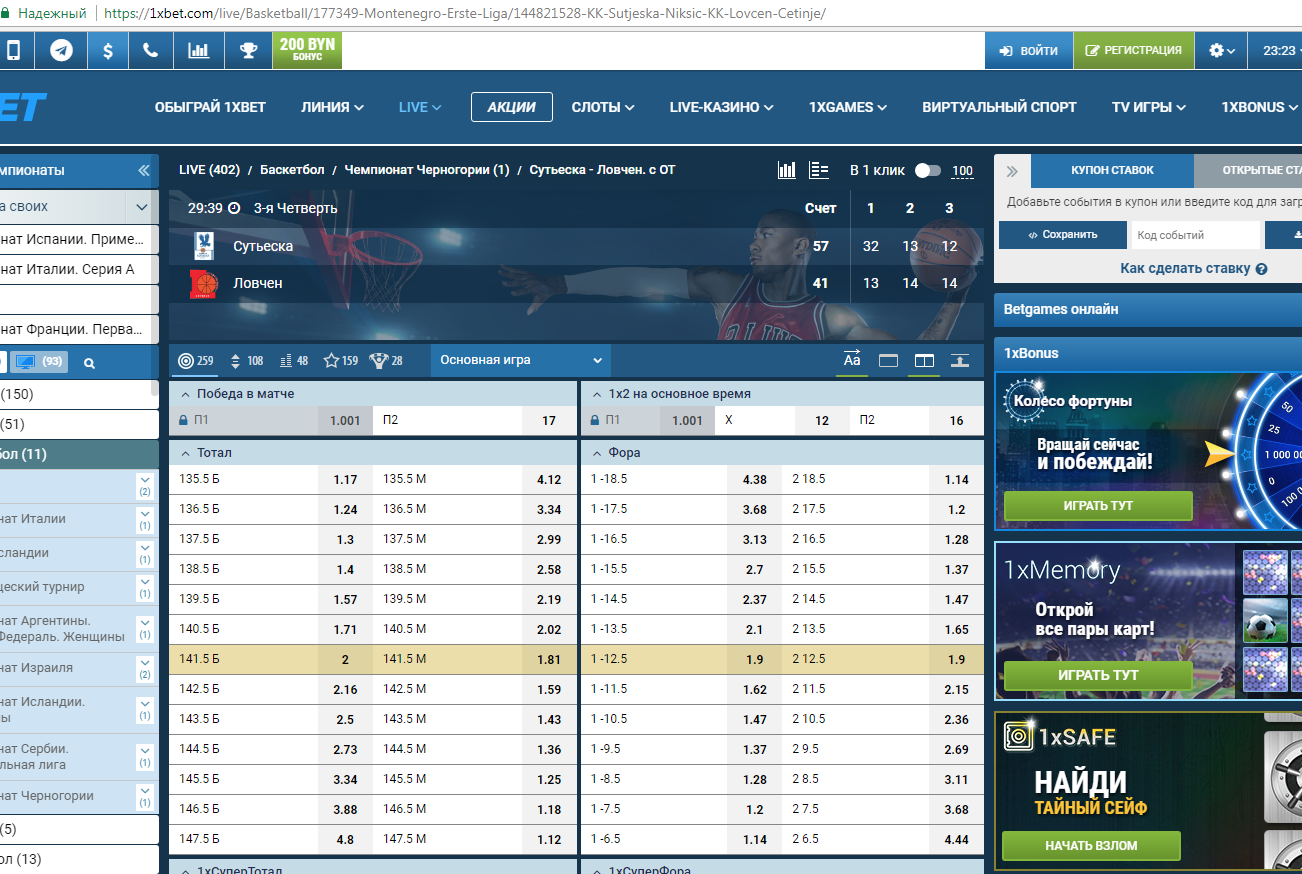Click 'Играть тут' under 1xMemory
The height and width of the screenshot is (874, 1302).
[x=1098, y=675]
